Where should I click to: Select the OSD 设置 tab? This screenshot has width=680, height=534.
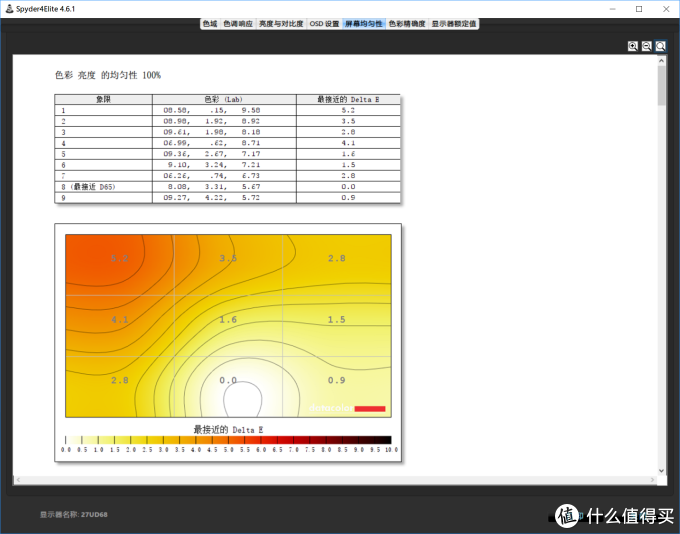point(324,24)
